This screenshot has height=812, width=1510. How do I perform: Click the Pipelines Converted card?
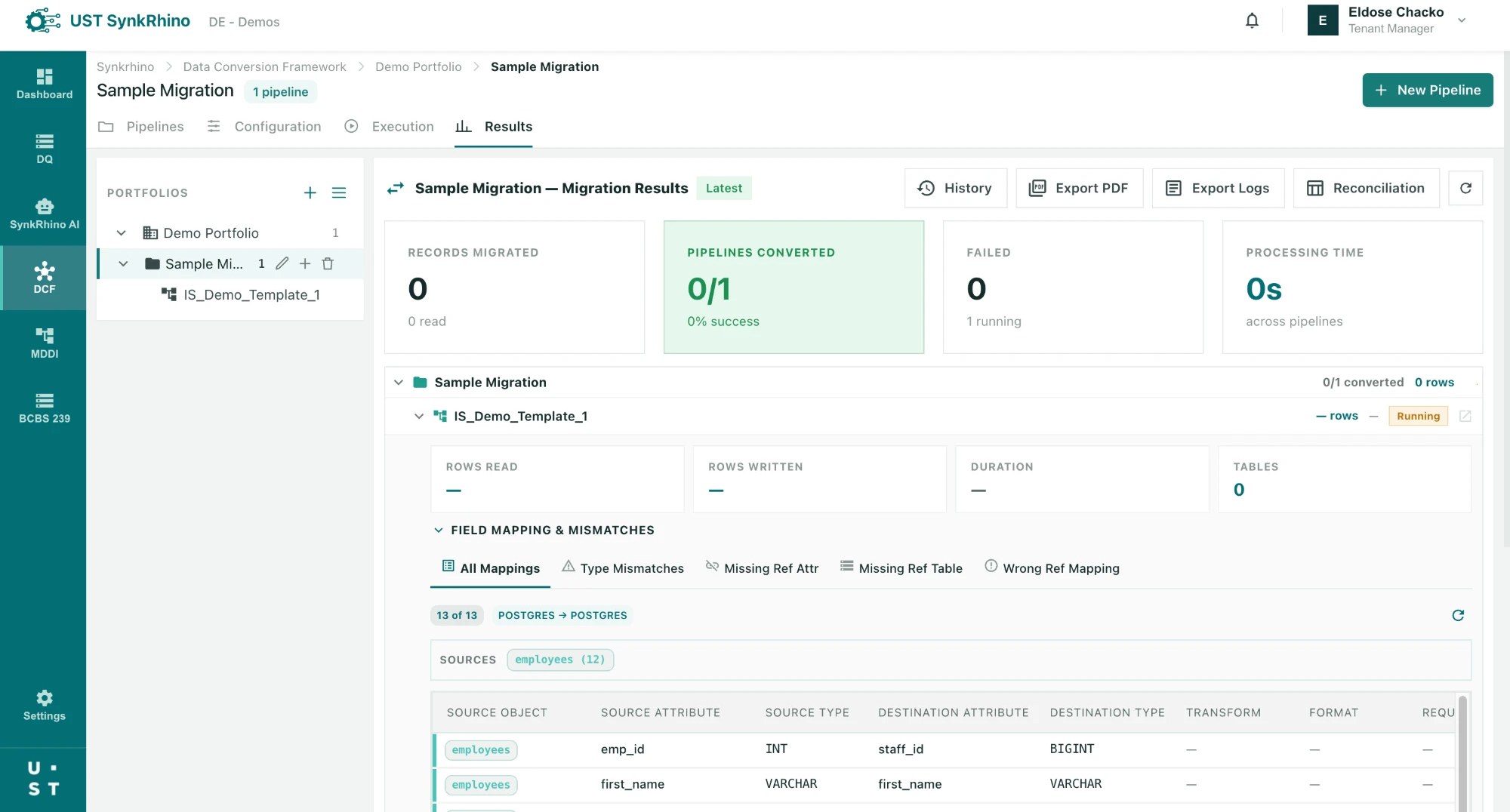pyautogui.click(x=794, y=287)
